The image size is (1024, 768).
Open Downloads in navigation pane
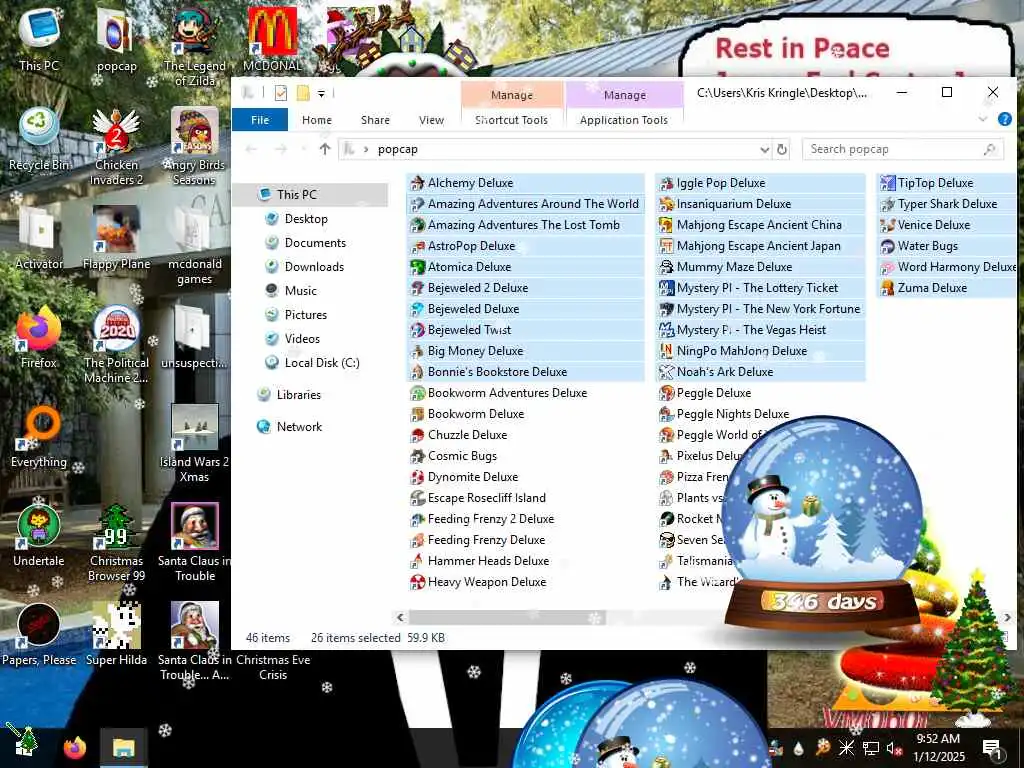tap(313, 266)
